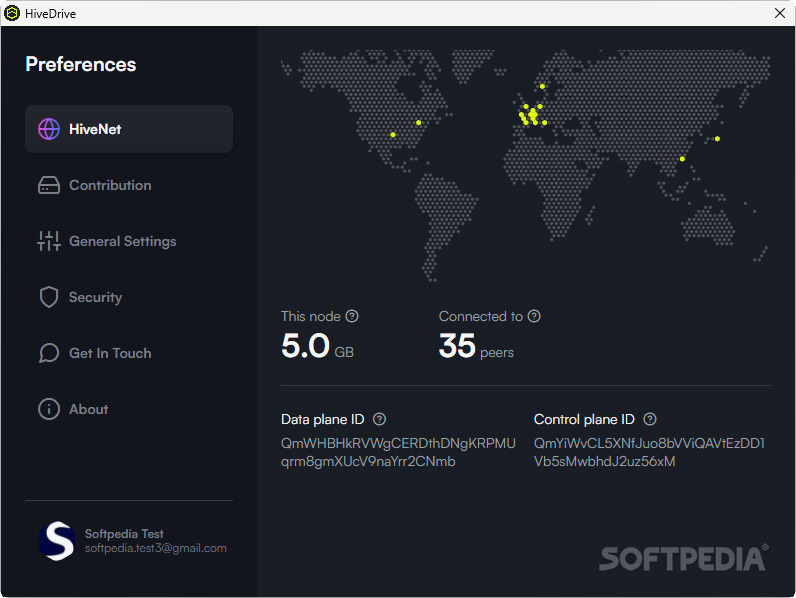Viewport: 796px width, 598px height.
Task: Click the Contribution drive icon
Action: click(49, 185)
